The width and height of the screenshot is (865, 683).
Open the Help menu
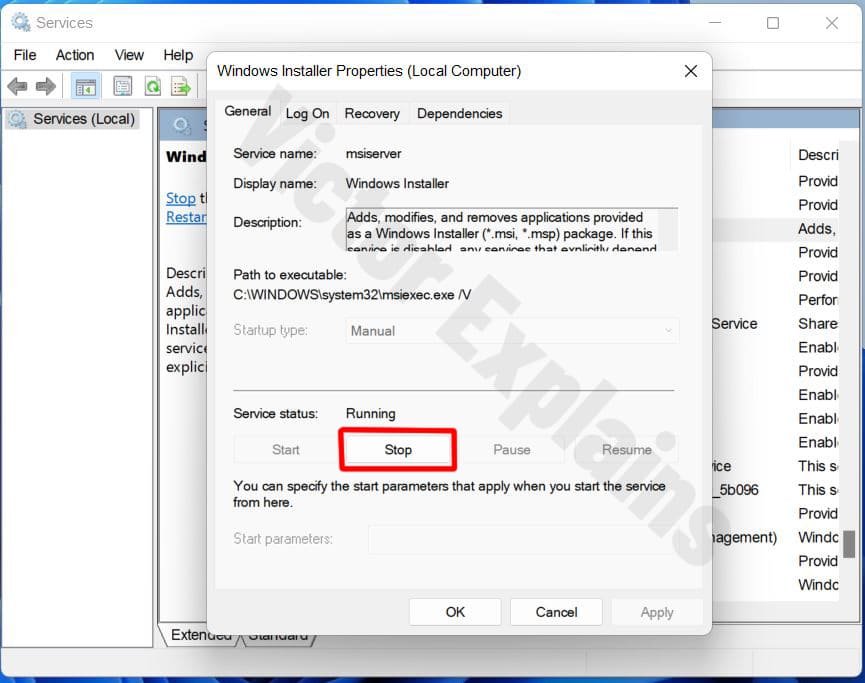tap(178, 55)
